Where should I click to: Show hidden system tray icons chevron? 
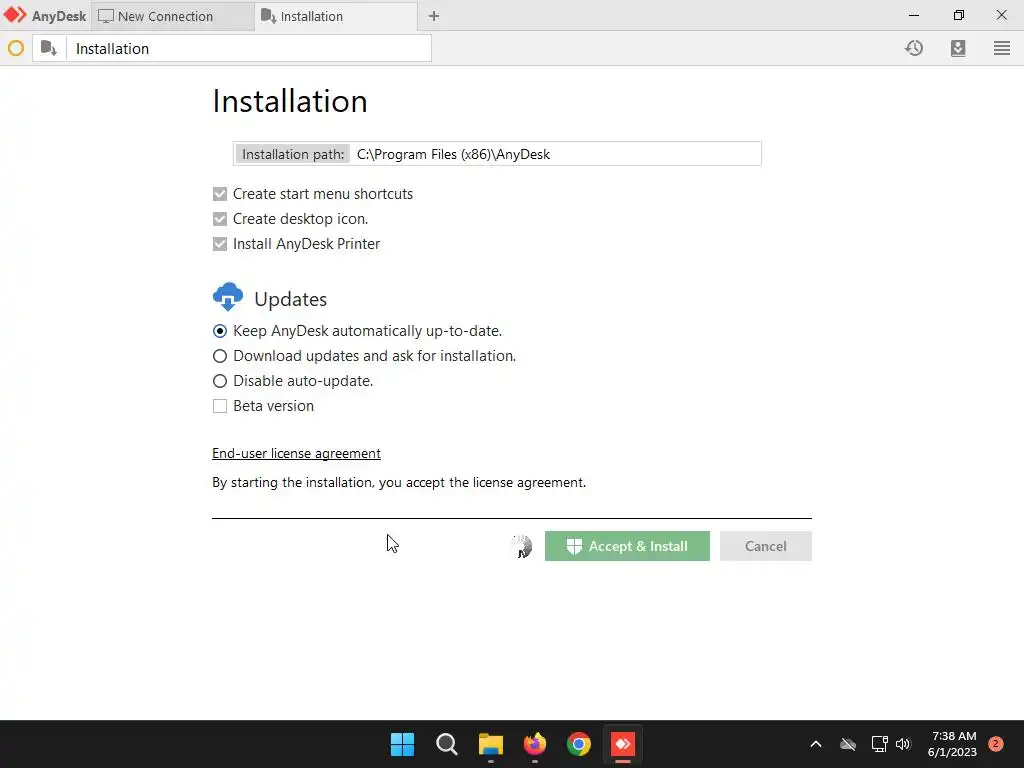[816, 744]
